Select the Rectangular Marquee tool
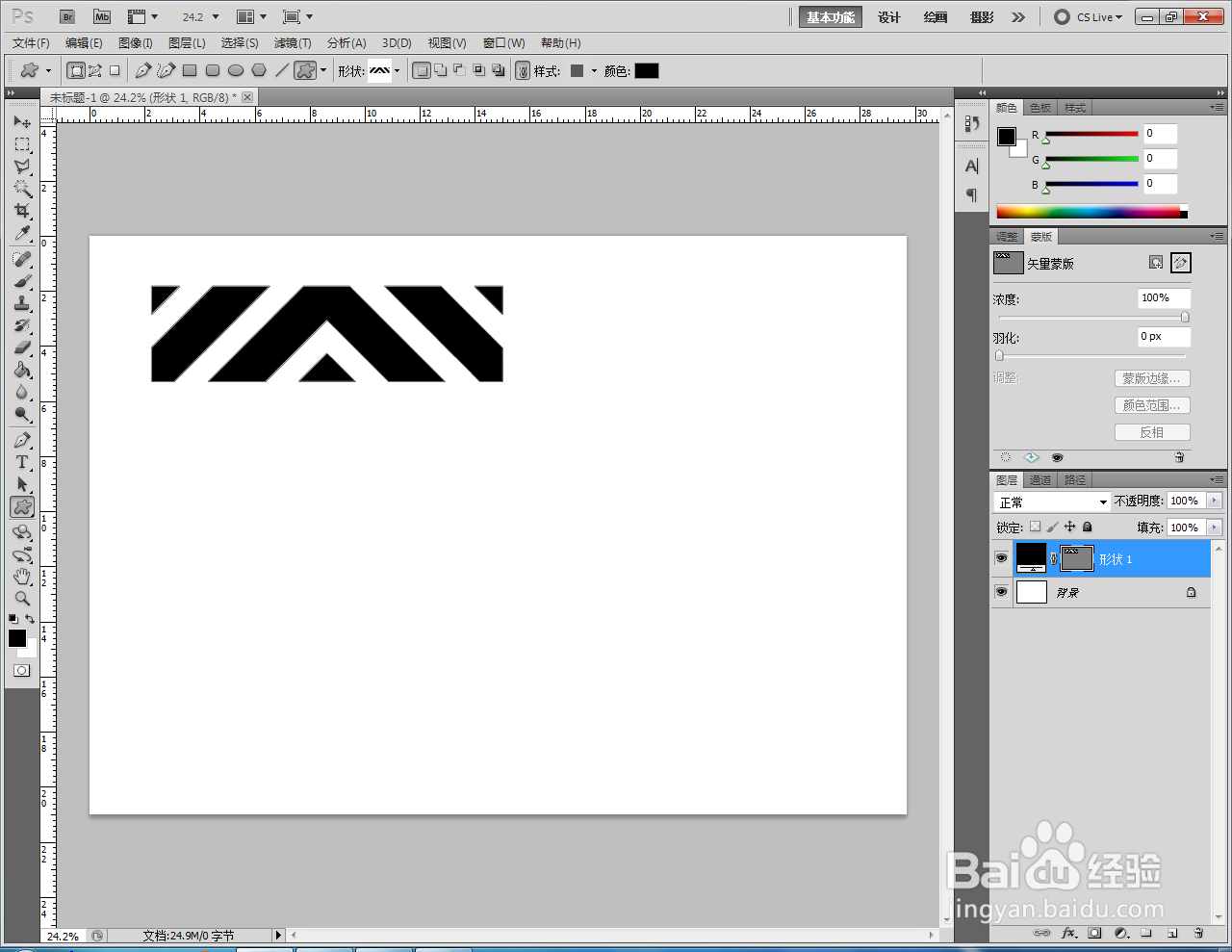Viewport: 1232px width, 952px height. click(x=21, y=144)
